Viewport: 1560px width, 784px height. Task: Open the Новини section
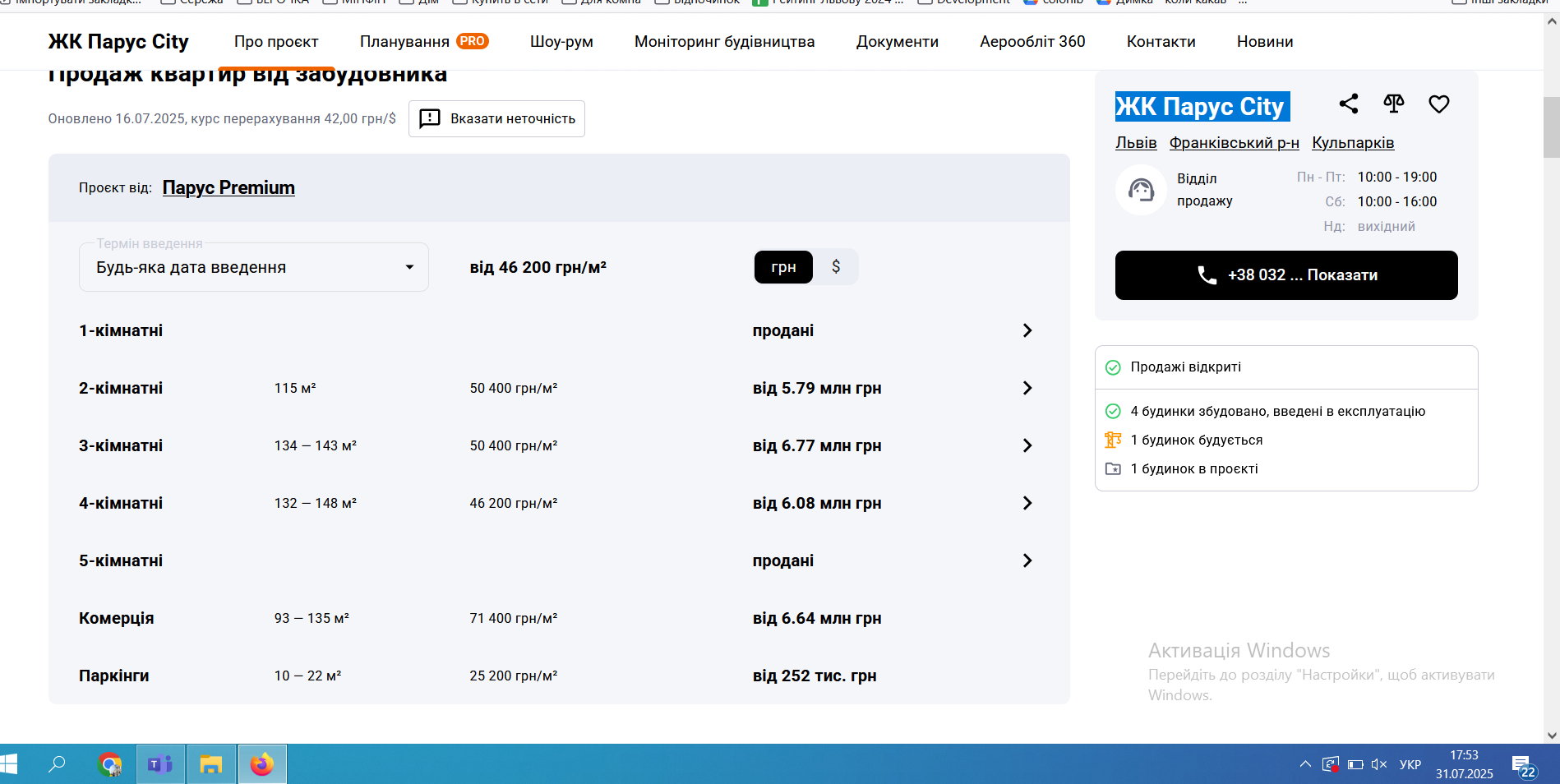tap(1265, 41)
